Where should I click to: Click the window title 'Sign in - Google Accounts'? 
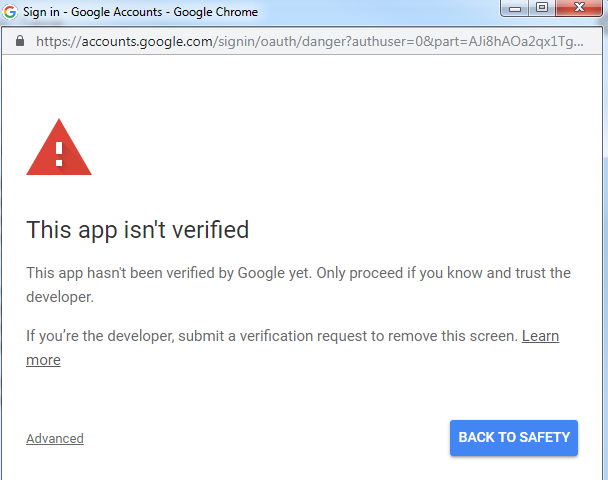pos(140,12)
